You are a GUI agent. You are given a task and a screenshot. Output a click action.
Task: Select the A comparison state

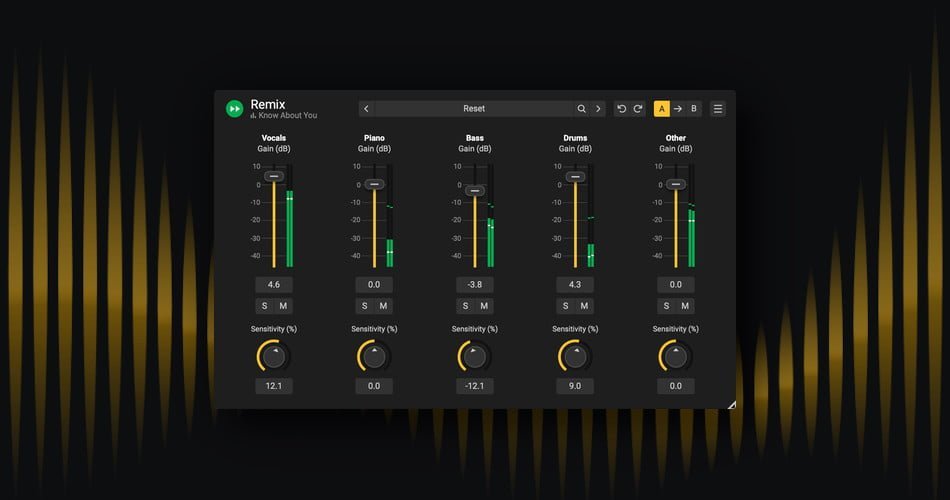pos(661,109)
